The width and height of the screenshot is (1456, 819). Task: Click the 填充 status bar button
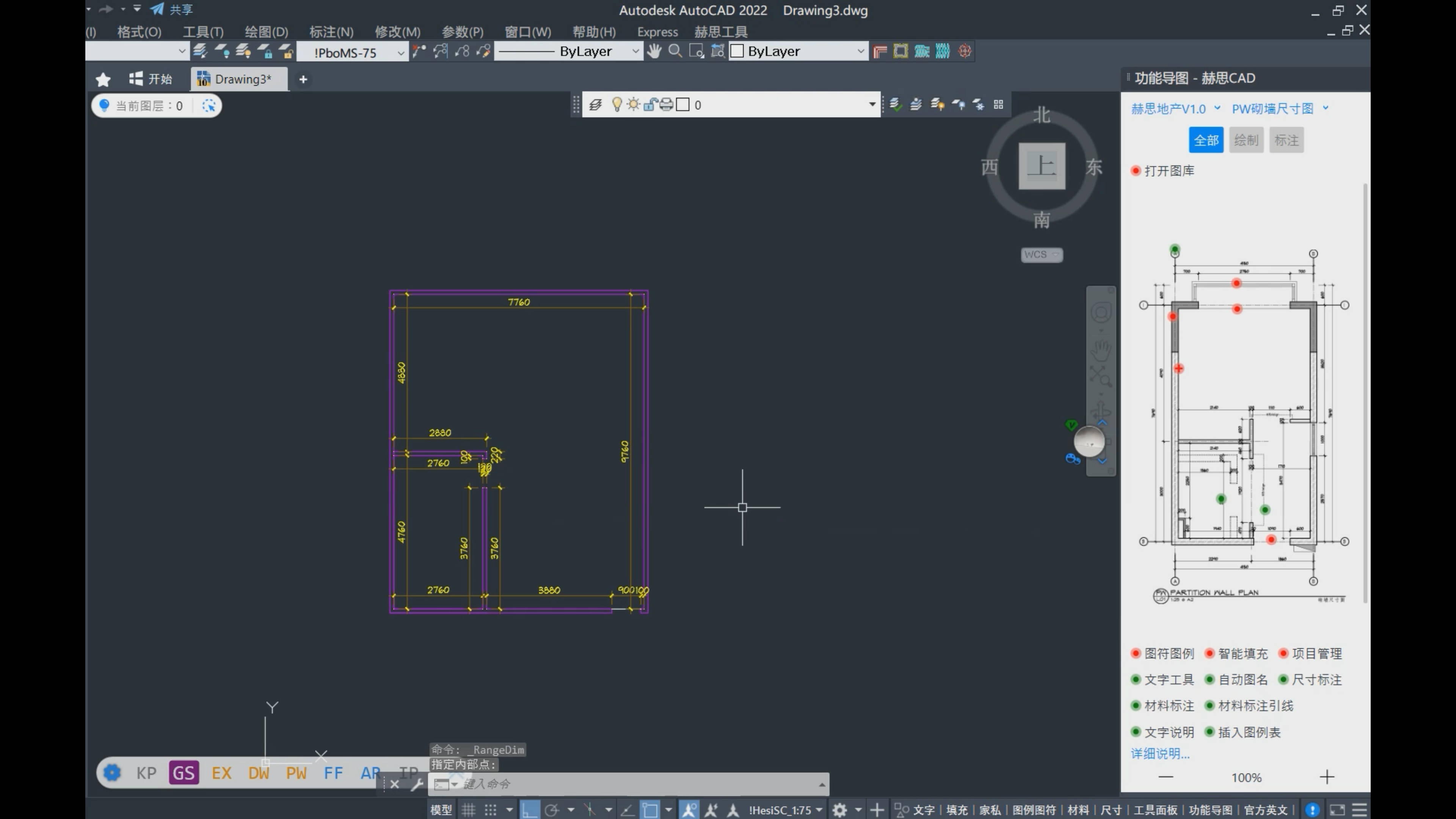click(957, 810)
